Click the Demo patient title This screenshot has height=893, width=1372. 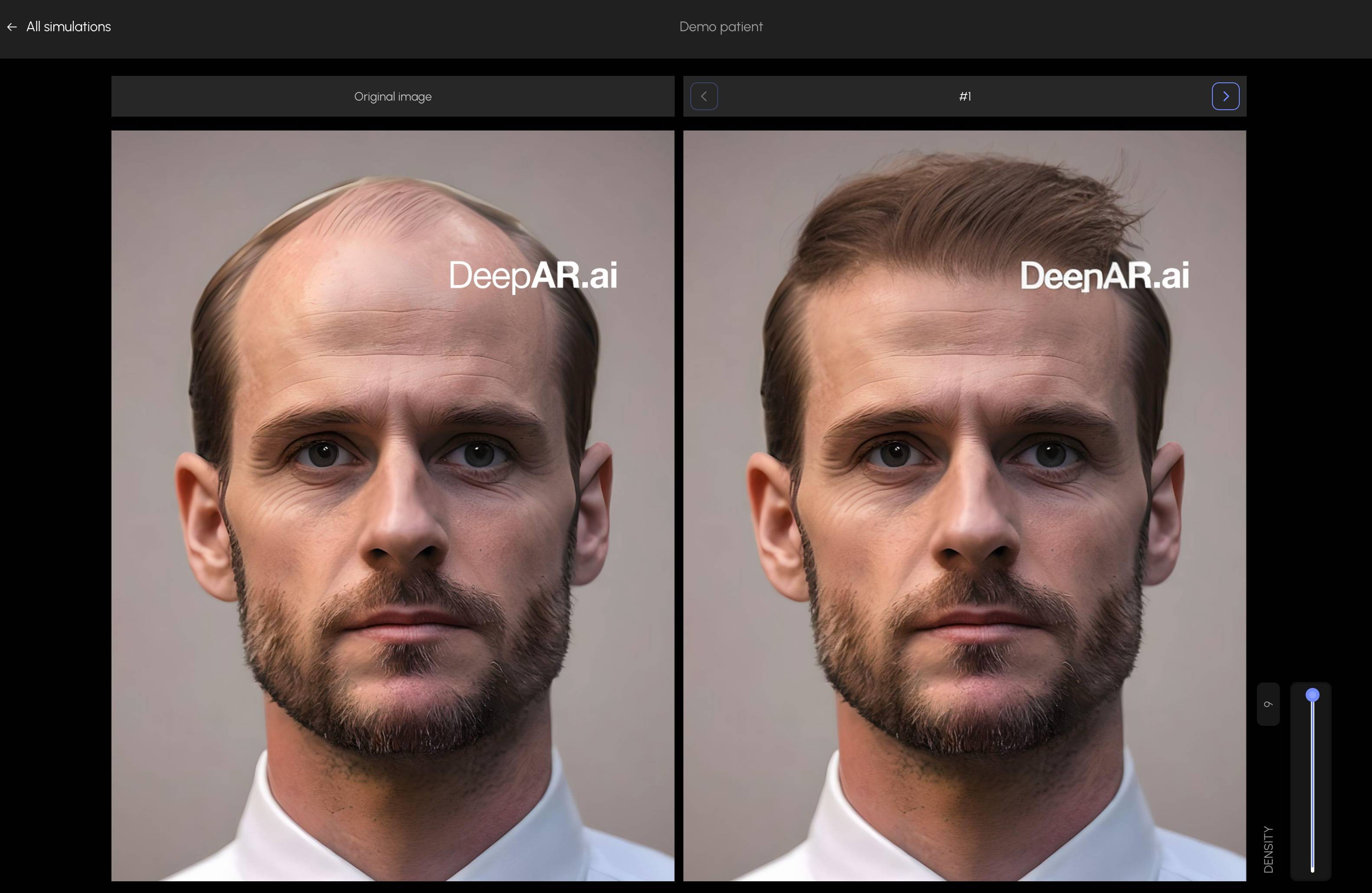[x=721, y=27]
